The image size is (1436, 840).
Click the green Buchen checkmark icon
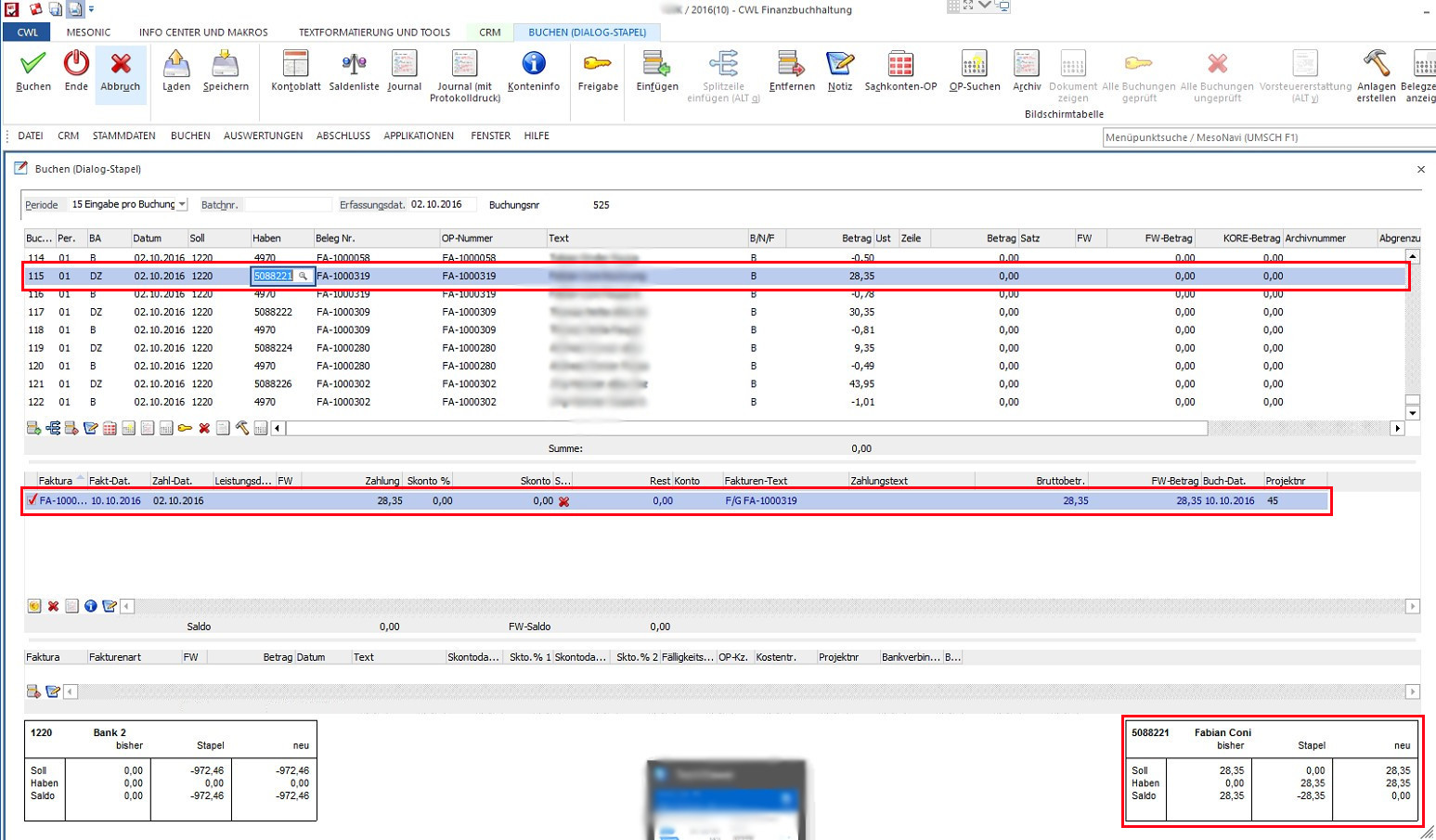point(33,64)
